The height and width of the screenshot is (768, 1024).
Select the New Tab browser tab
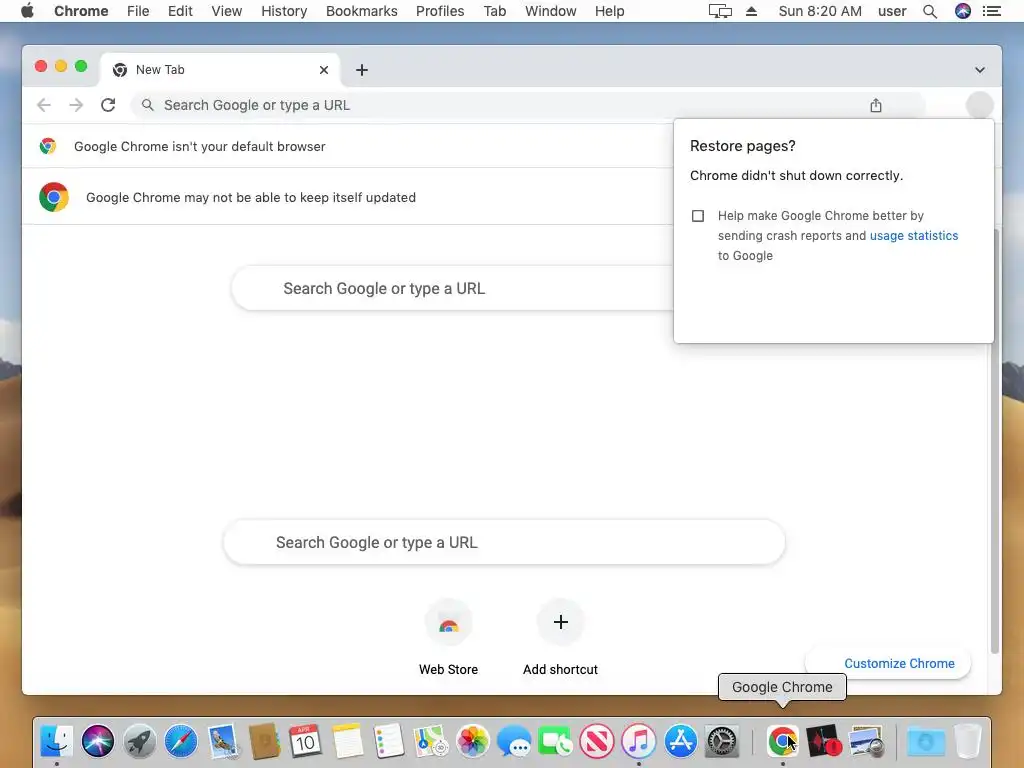pyautogui.click(x=220, y=70)
